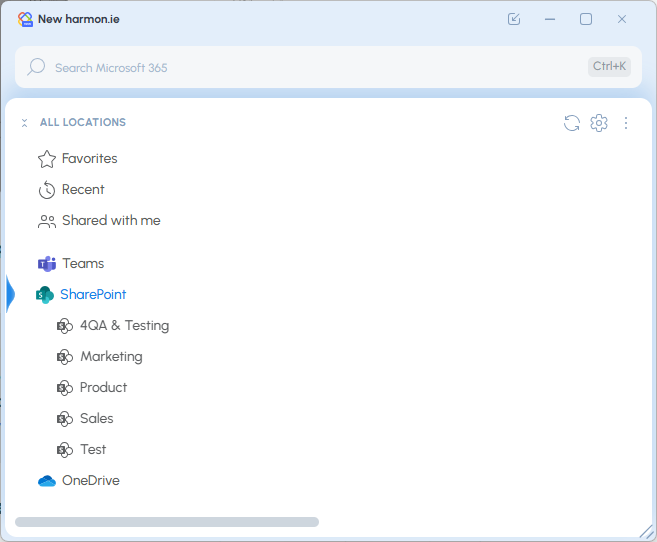
Task: Click the Ctrl+K shortcut badge
Action: [609, 66]
